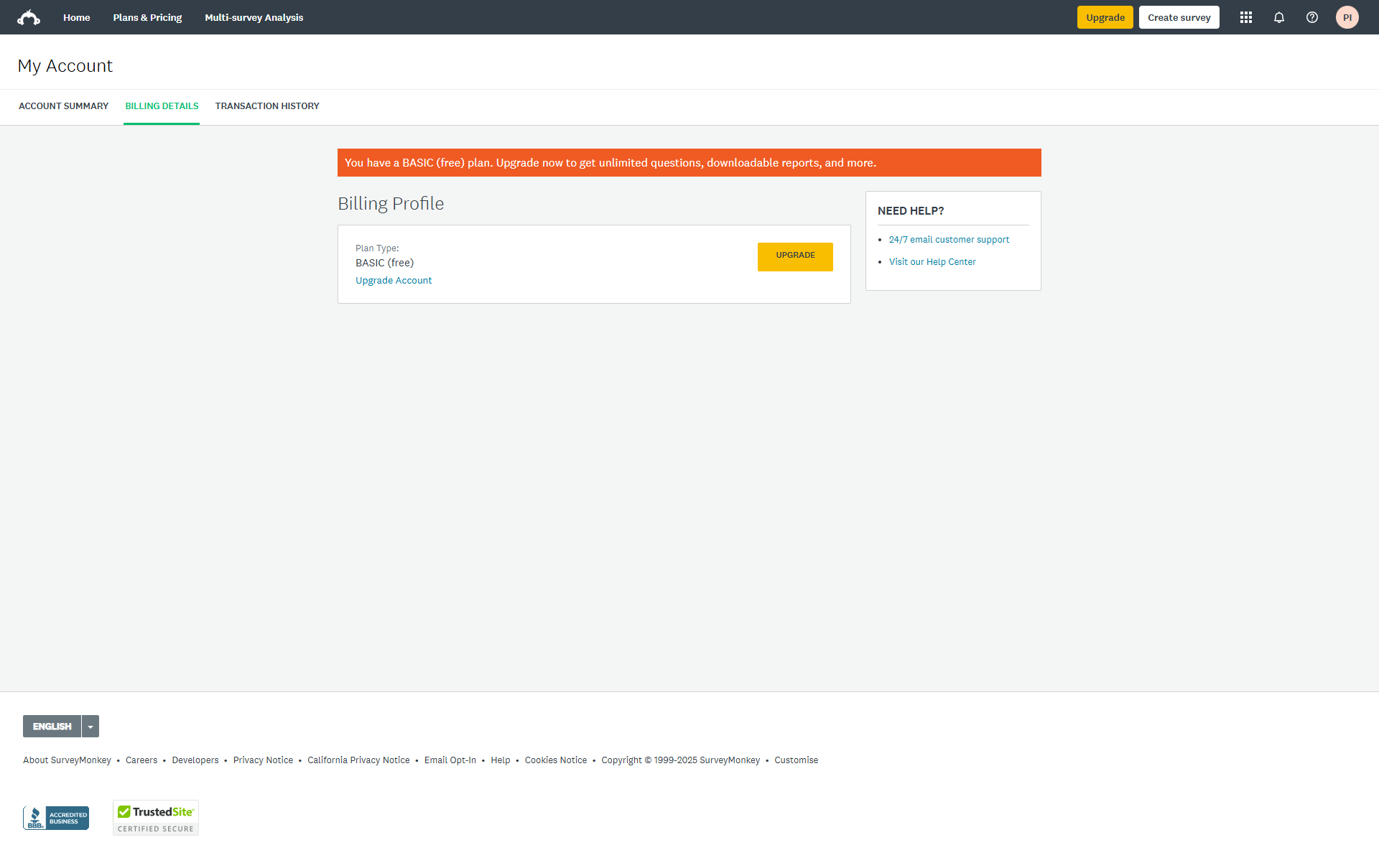Click the Cookies Notice footer link
Viewport: 1379px width, 868px height.
(x=555, y=760)
